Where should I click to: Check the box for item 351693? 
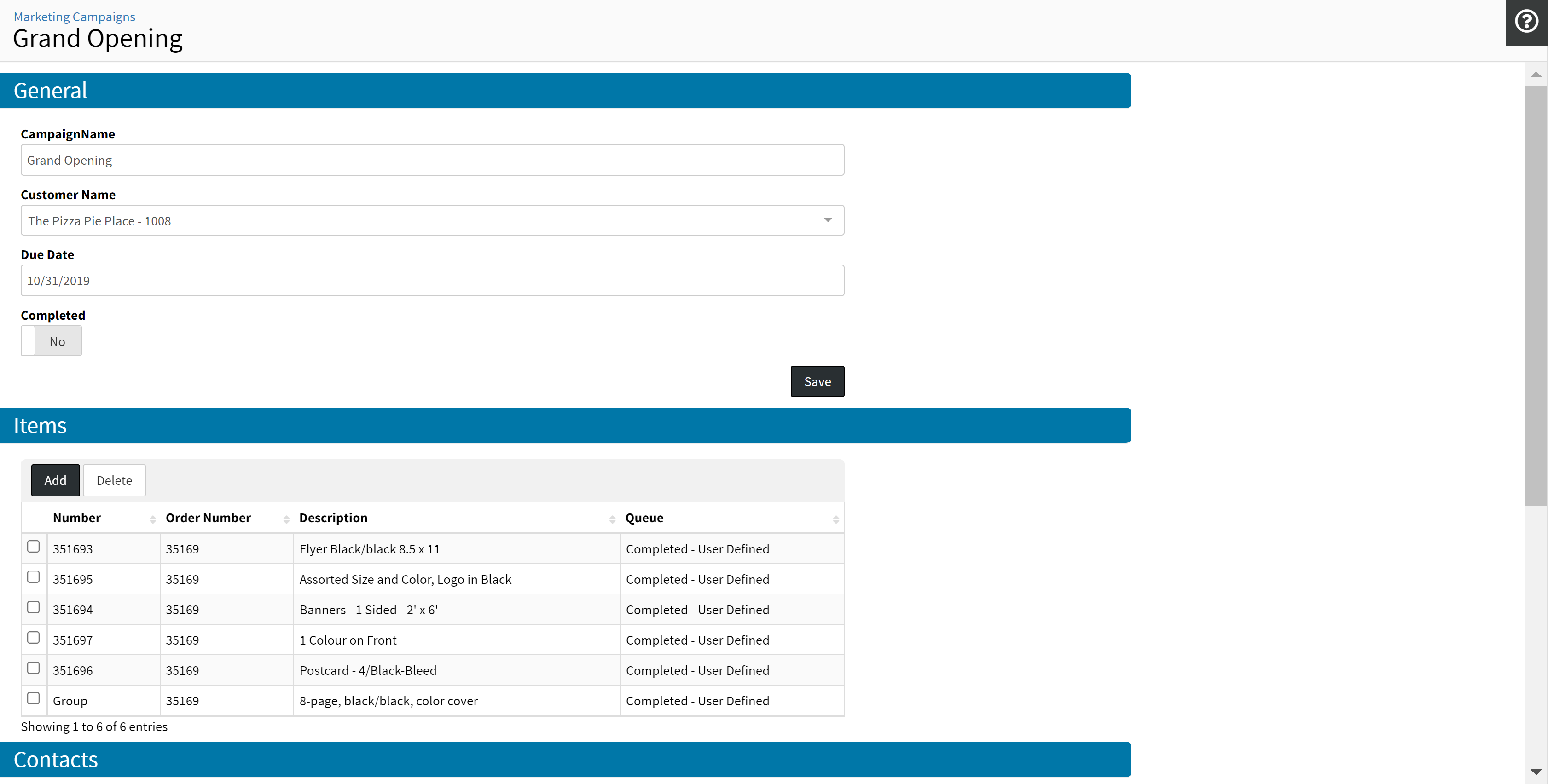(34, 547)
